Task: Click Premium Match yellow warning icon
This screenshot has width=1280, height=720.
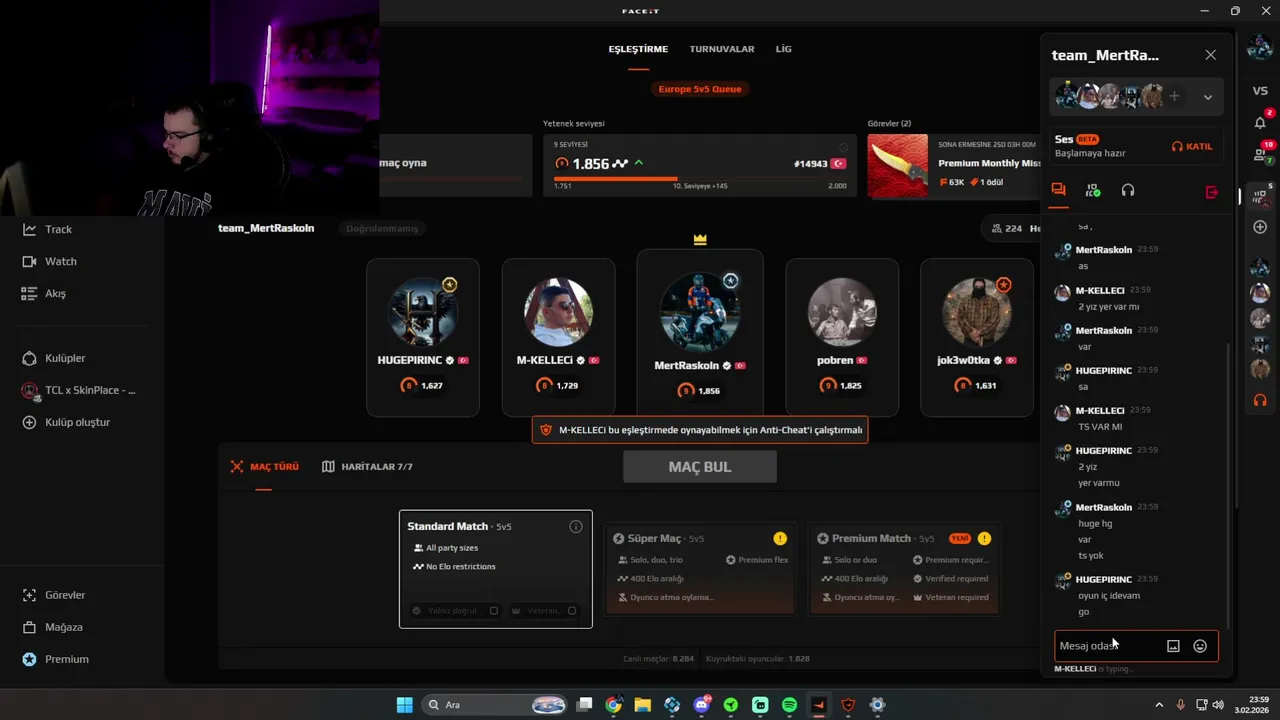Action: pos(984,538)
